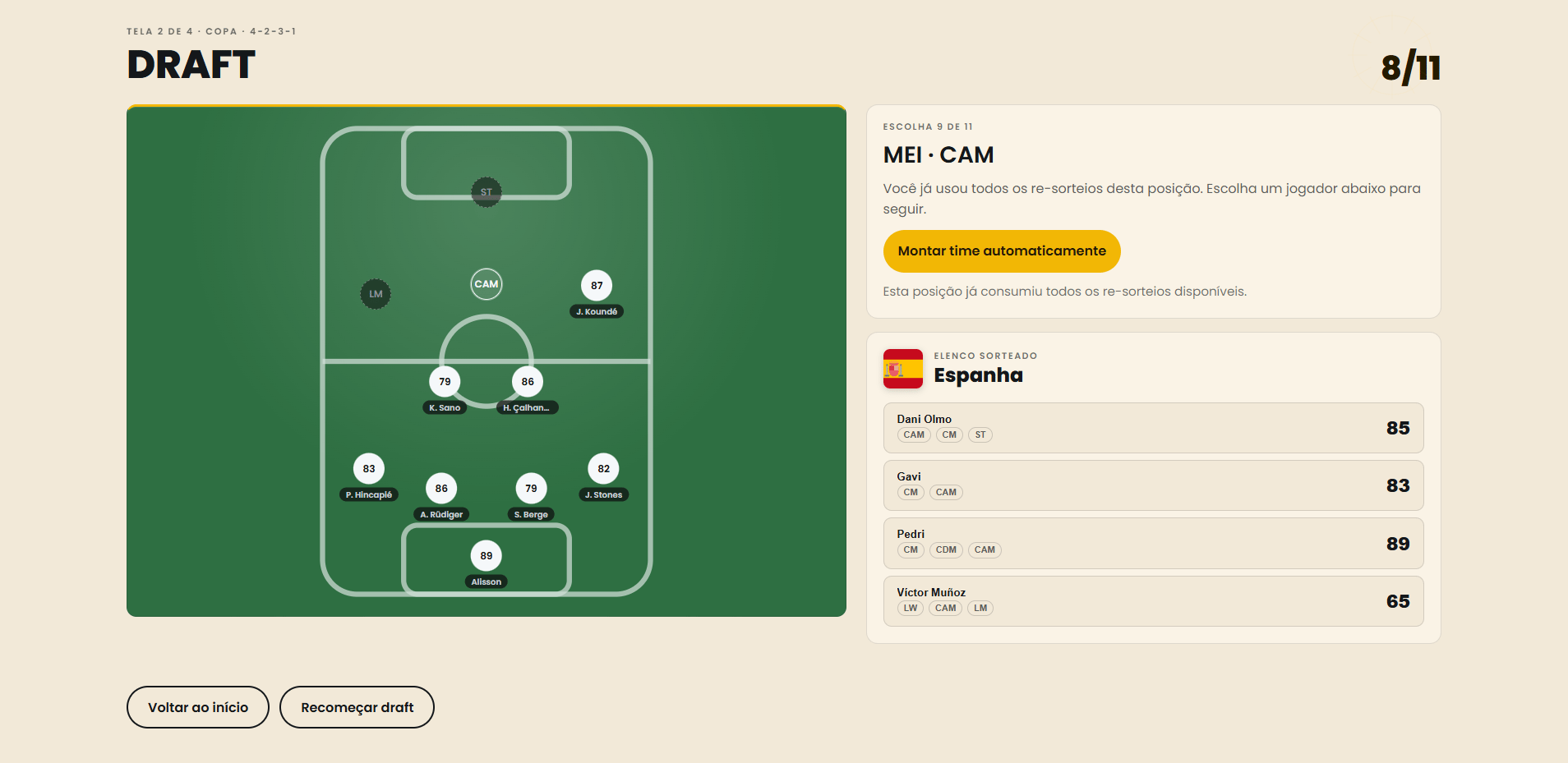Pick Gavi from the drawn squad
The width and height of the screenshot is (1568, 763).
tap(1154, 485)
